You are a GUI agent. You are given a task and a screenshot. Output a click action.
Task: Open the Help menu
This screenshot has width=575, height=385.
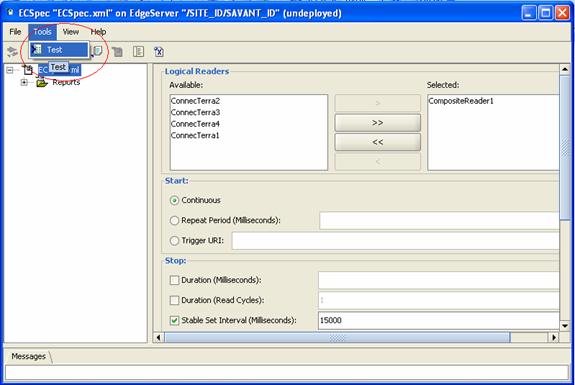98,32
